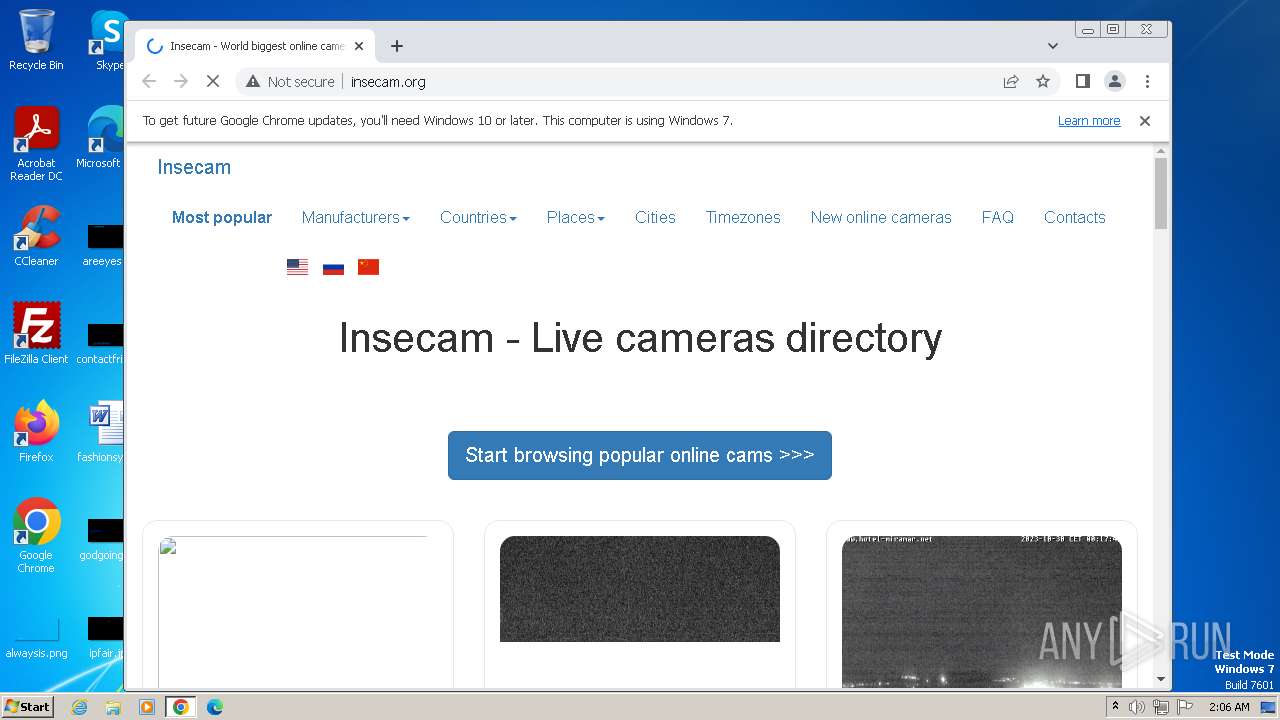Viewport: 1280px width, 720px height.
Task: Click the scrollbar down arrow
Action: [1161, 679]
